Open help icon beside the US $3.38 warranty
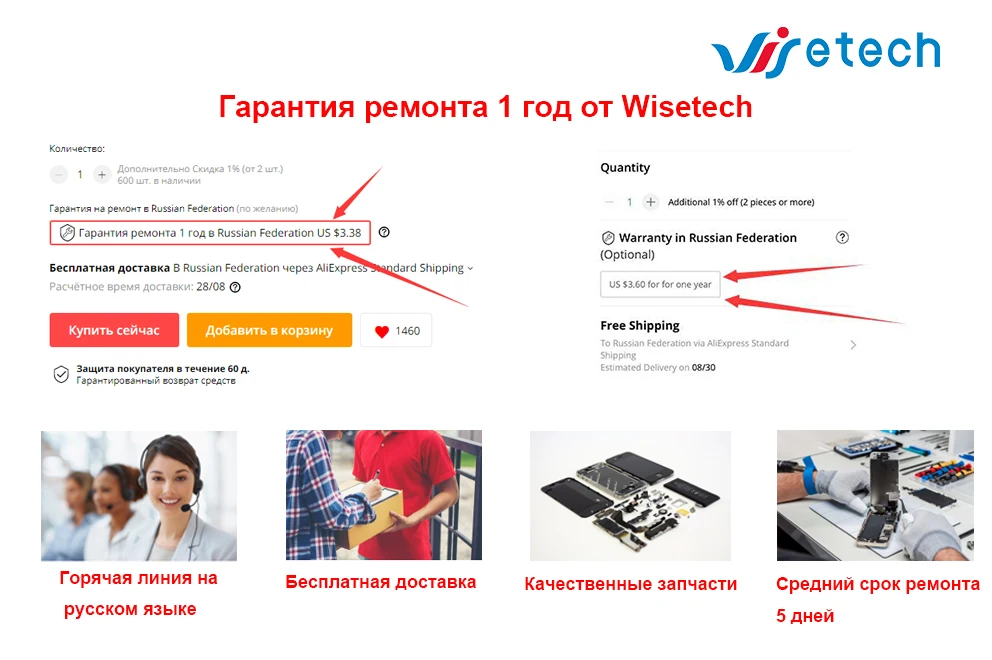The image size is (992, 660). point(384,232)
